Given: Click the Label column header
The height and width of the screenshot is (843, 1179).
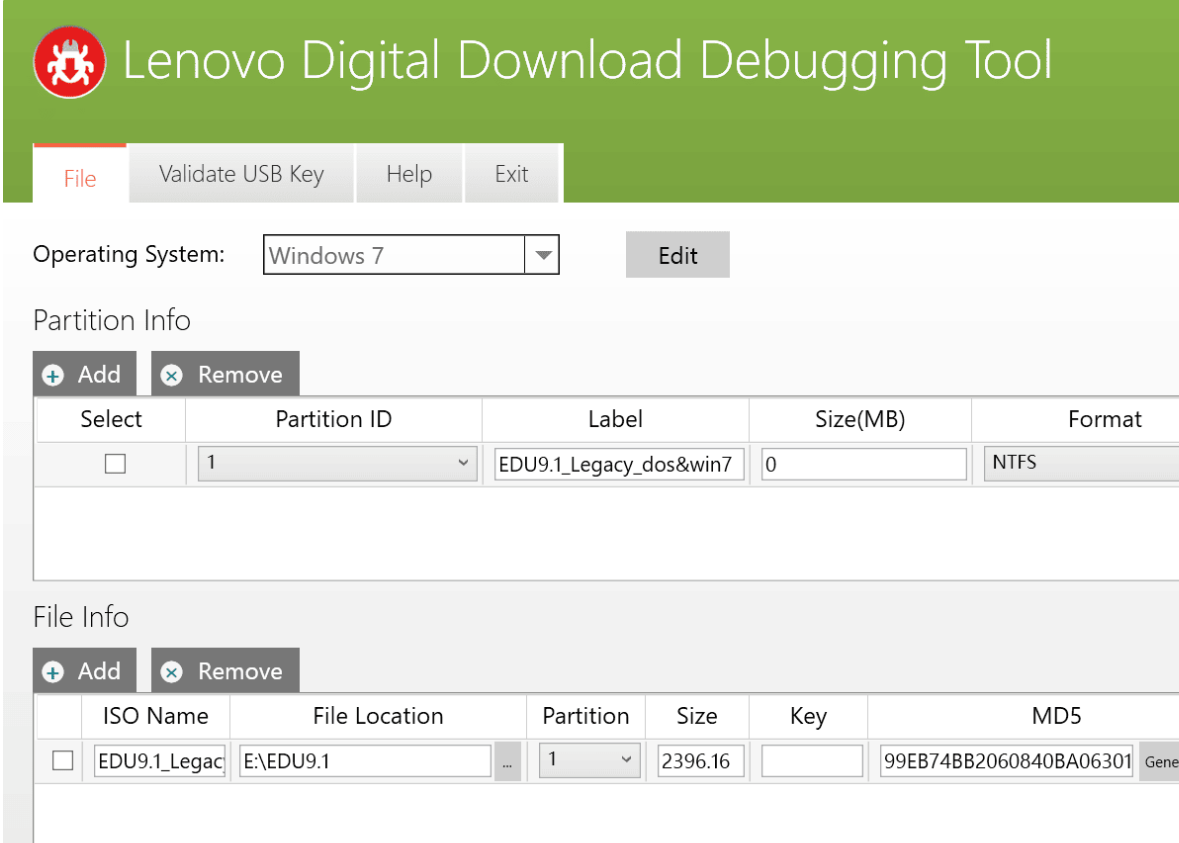Looking at the screenshot, I should point(615,419).
